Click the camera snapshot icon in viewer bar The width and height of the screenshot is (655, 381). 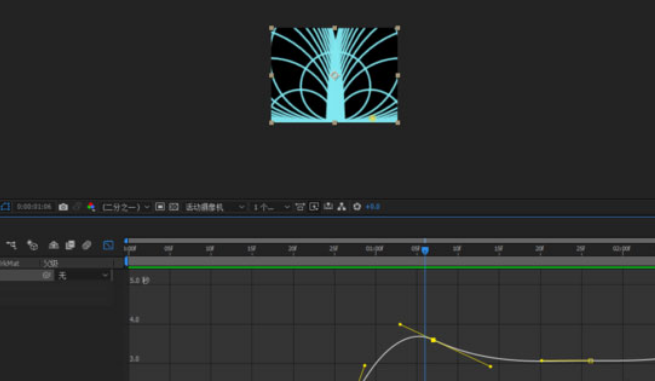point(63,207)
